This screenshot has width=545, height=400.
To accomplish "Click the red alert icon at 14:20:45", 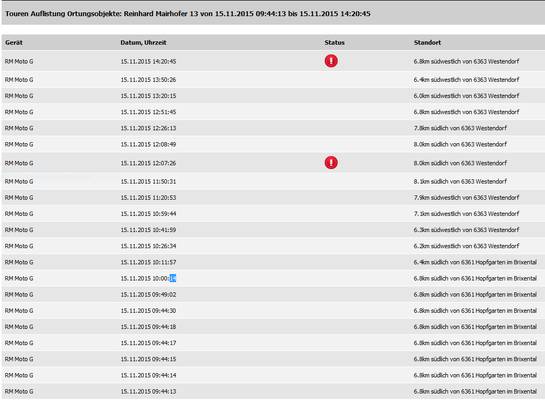I will [331, 61].
